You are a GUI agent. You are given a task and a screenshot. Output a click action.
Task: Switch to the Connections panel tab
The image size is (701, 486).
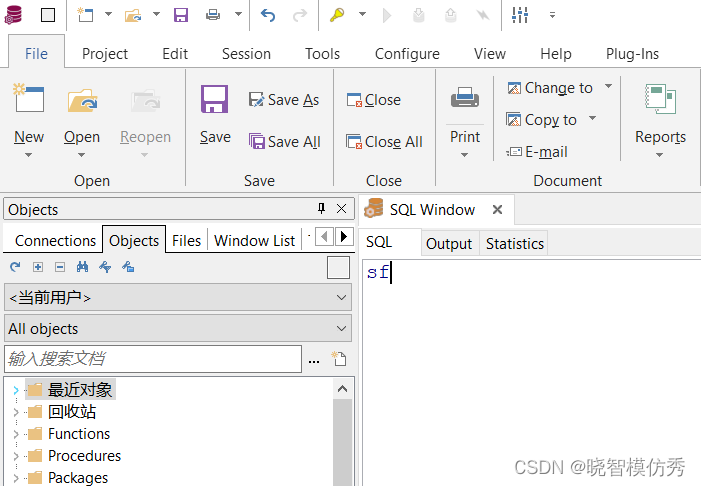click(x=55, y=241)
